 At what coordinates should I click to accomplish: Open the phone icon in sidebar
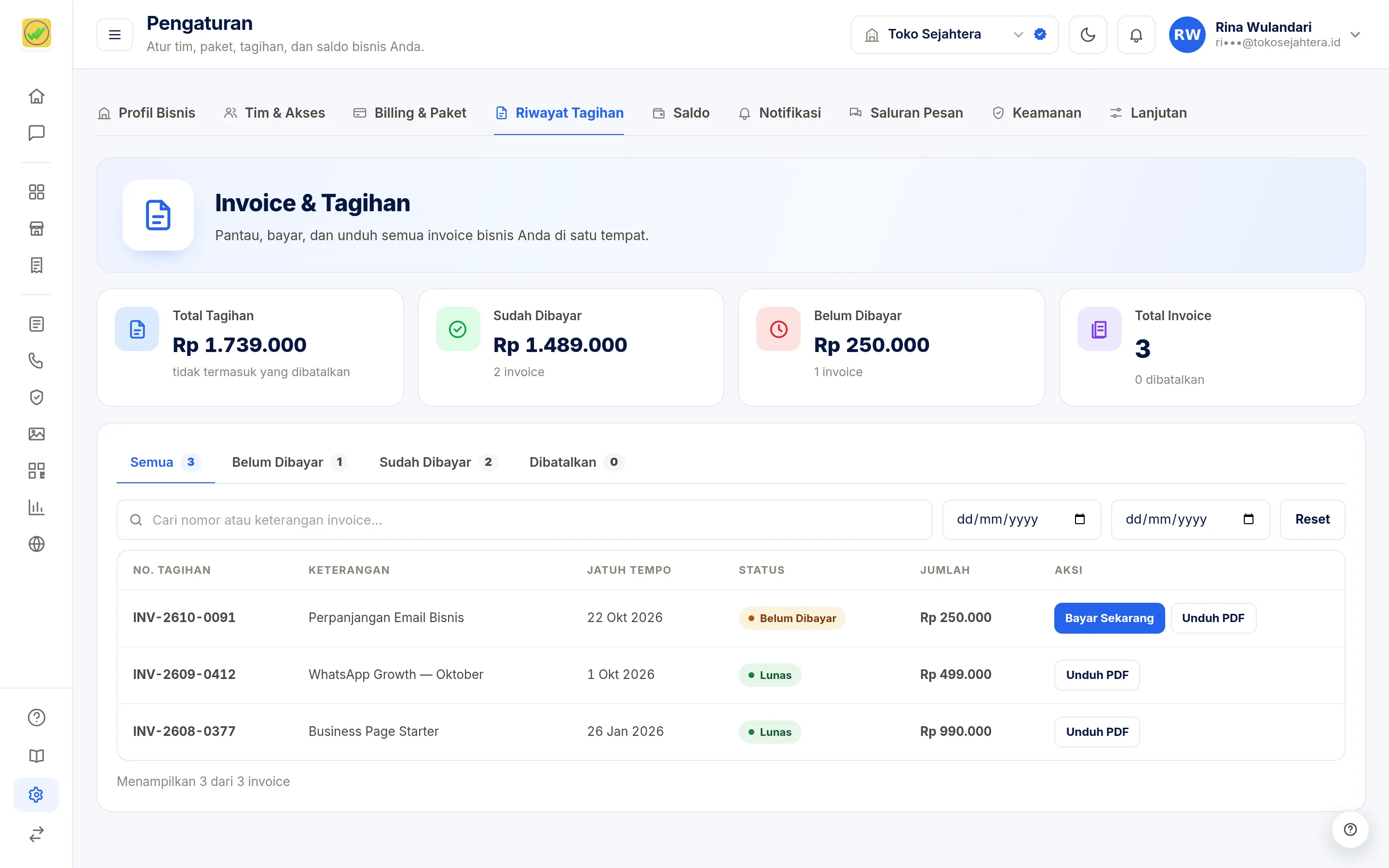pos(36,361)
